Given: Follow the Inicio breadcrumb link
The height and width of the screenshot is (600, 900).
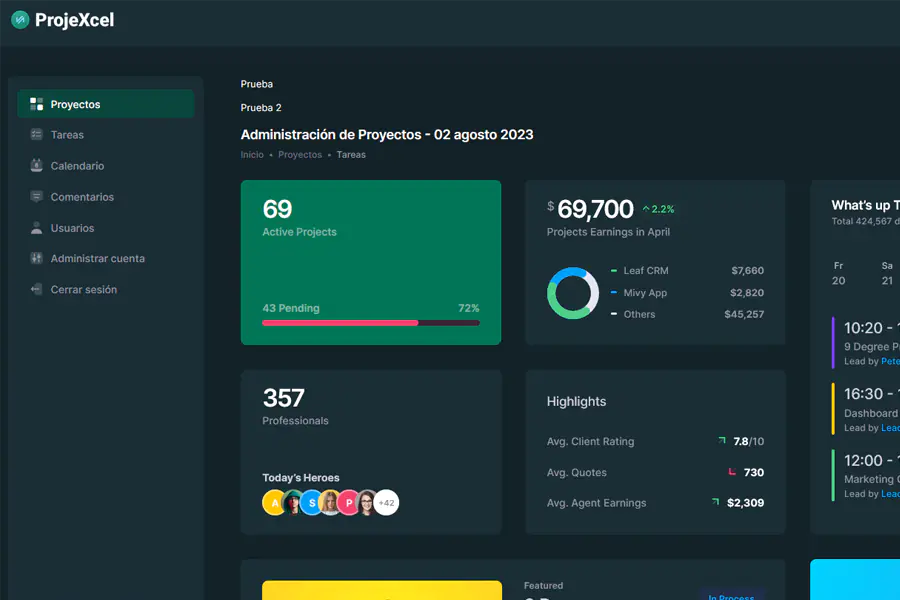Looking at the screenshot, I should (x=252, y=154).
